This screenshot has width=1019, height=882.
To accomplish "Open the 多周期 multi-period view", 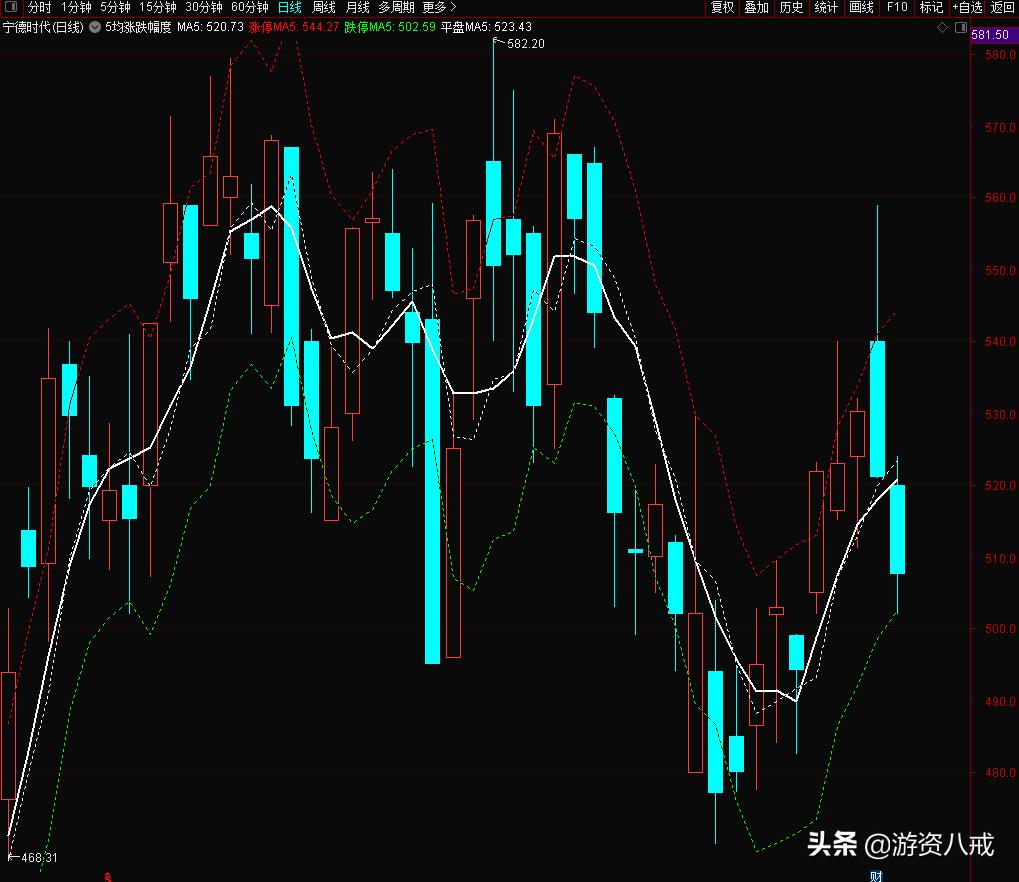I will (396, 7).
